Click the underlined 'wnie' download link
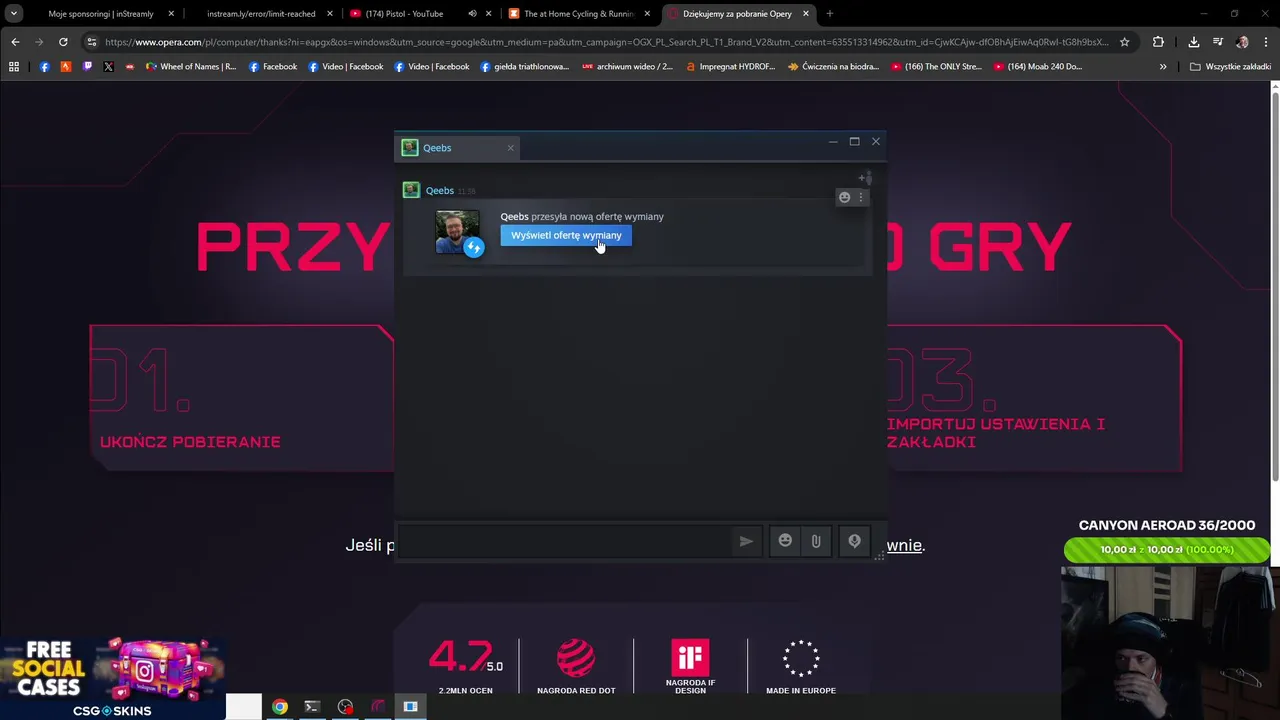 coord(904,545)
